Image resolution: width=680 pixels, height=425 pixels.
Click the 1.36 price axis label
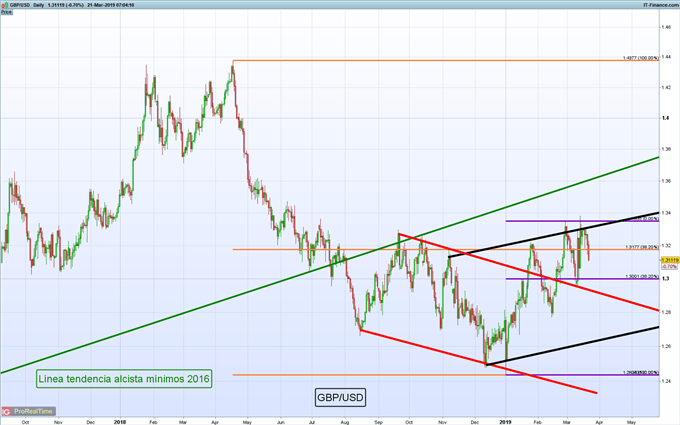tap(666, 181)
